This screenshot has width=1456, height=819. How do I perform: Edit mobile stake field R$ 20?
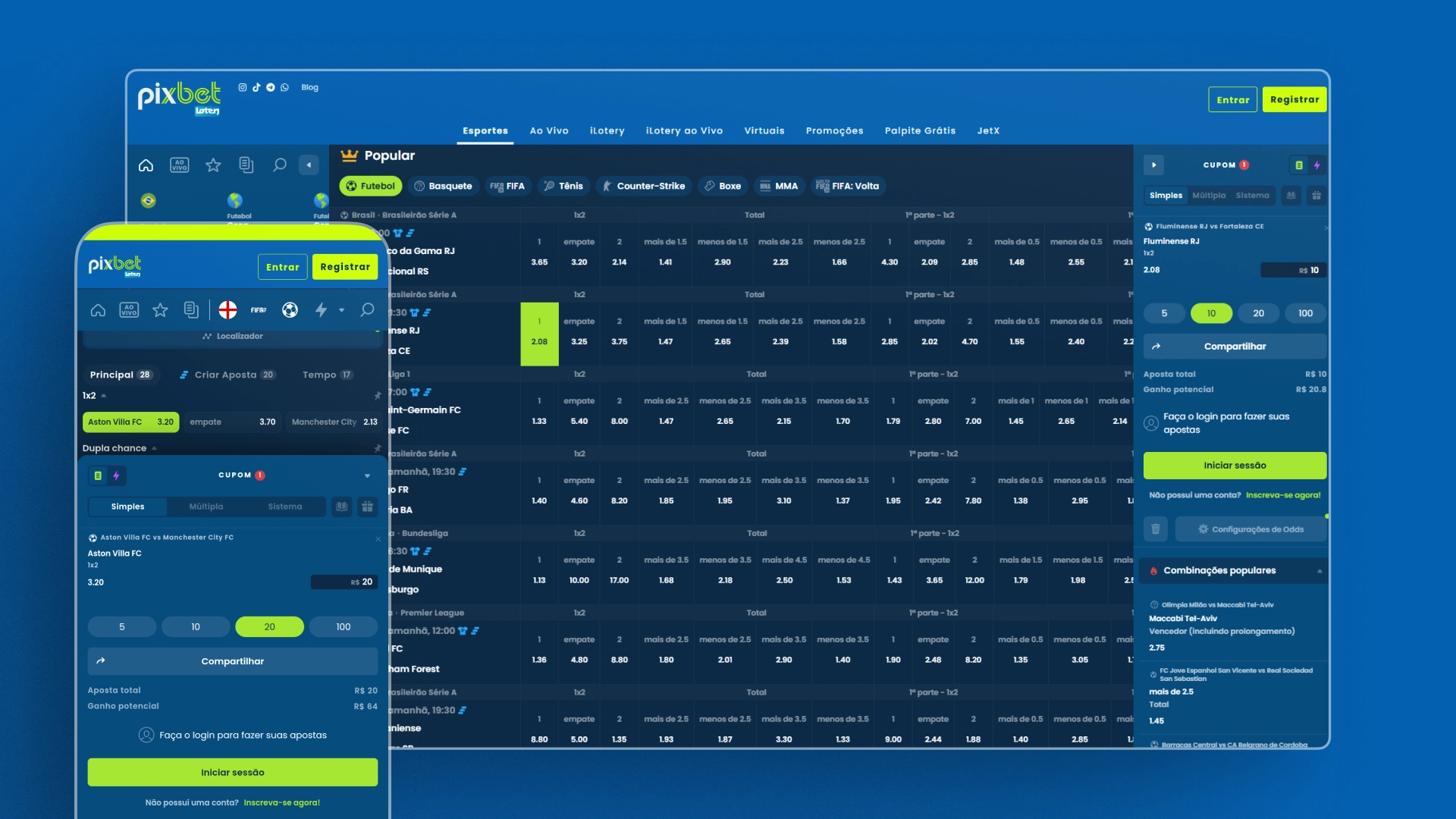pyautogui.click(x=344, y=582)
